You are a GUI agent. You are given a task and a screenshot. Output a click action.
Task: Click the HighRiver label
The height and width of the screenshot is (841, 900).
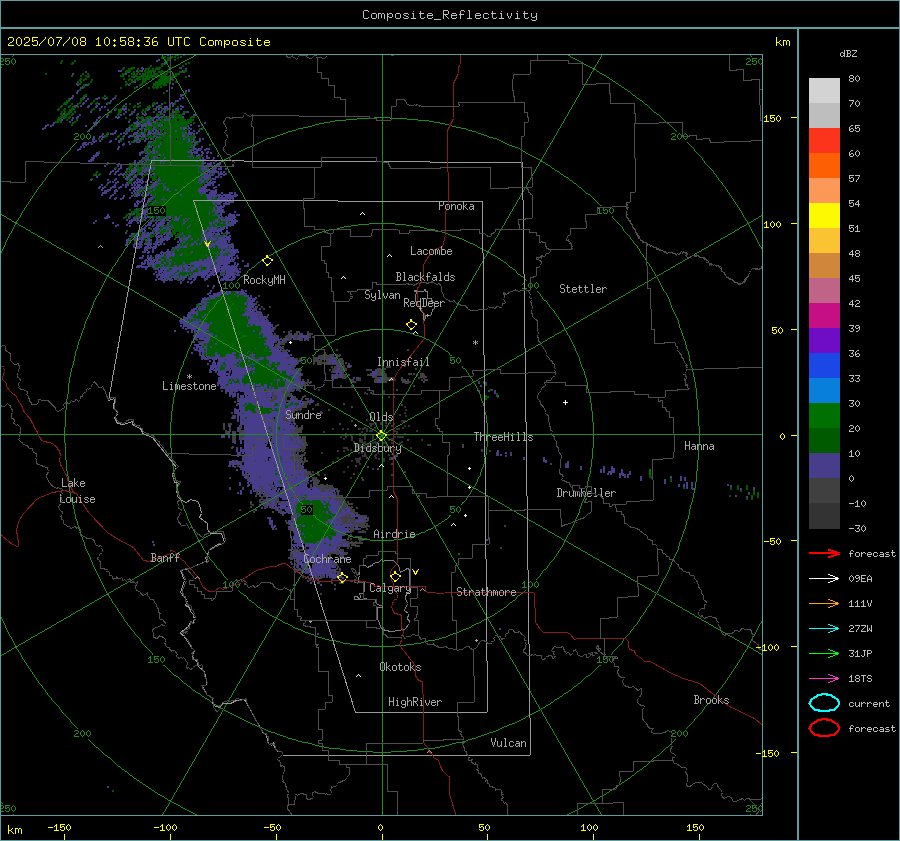pos(415,702)
